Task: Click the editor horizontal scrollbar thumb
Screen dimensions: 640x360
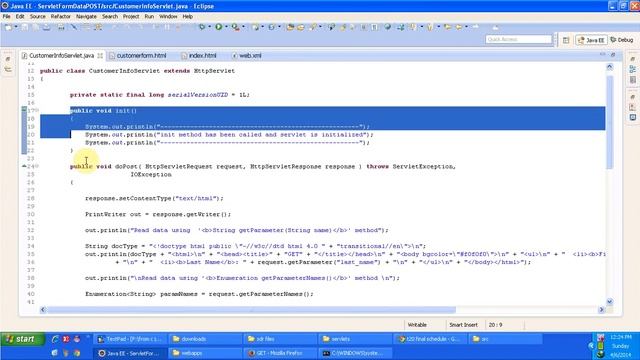Action: (x=251, y=310)
